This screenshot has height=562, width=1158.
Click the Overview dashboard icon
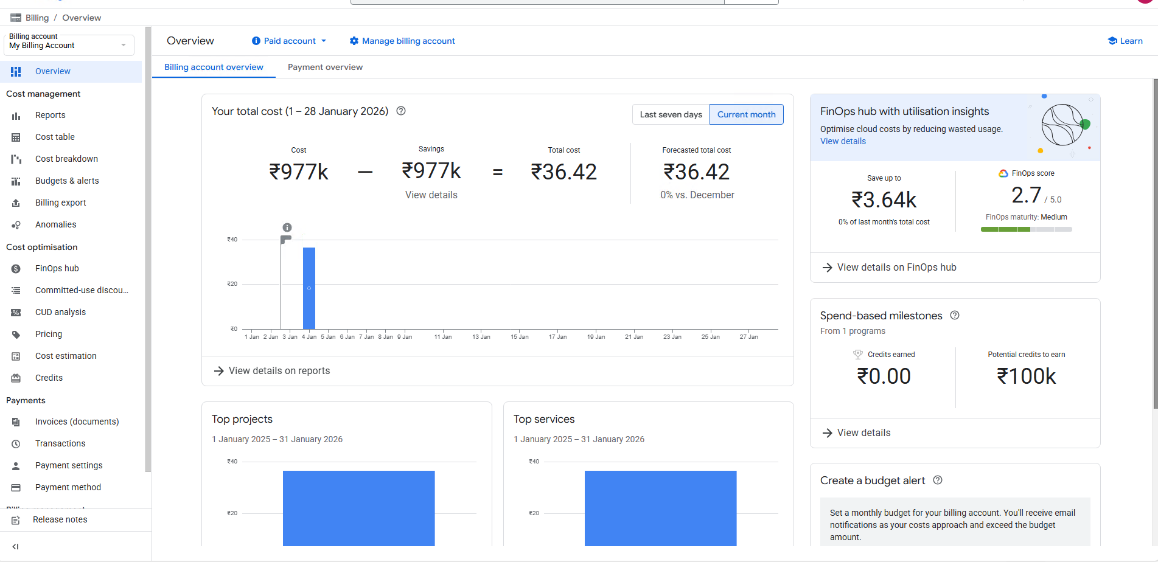(x=16, y=72)
